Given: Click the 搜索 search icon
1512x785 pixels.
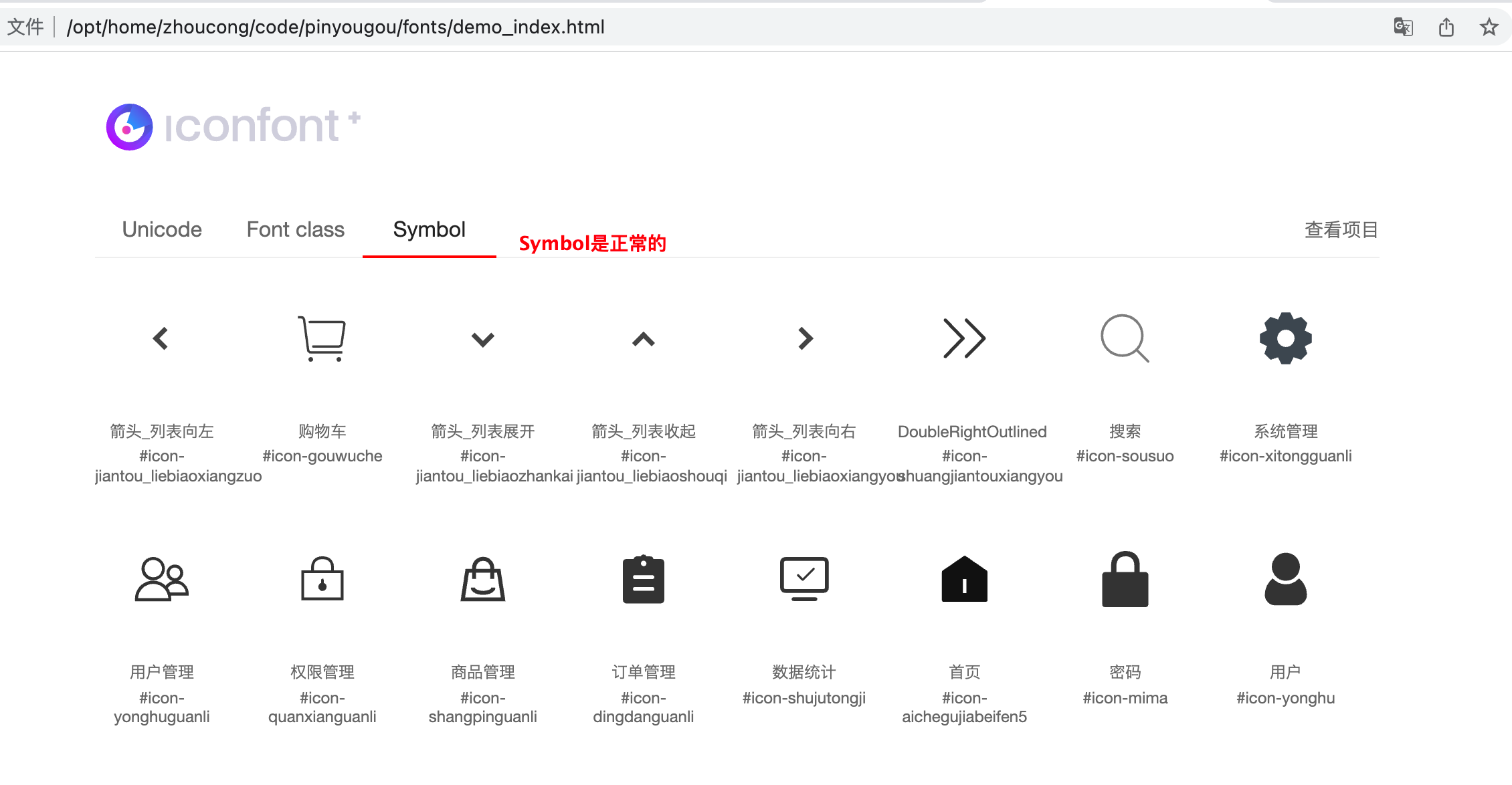Looking at the screenshot, I should [x=1125, y=338].
